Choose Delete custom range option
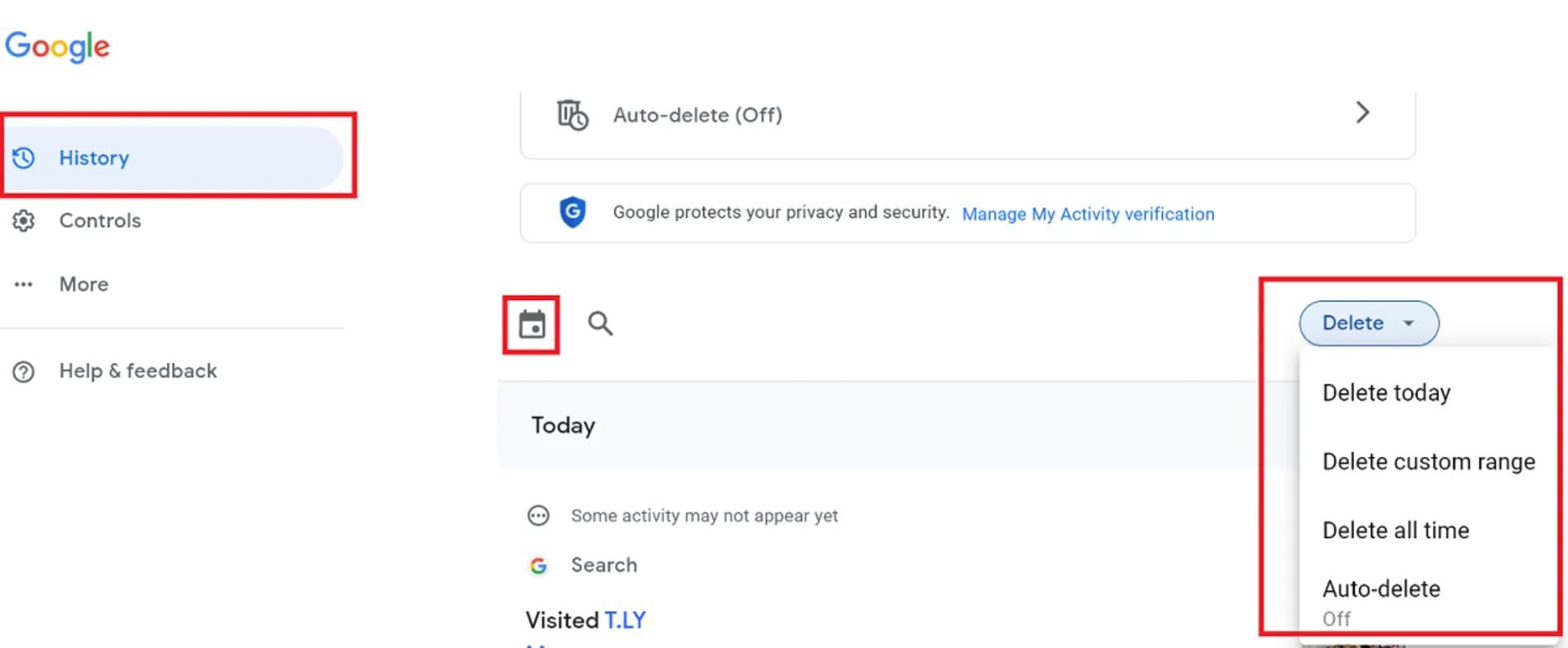Image resolution: width=1568 pixels, height=648 pixels. (x=1428, y=462)
